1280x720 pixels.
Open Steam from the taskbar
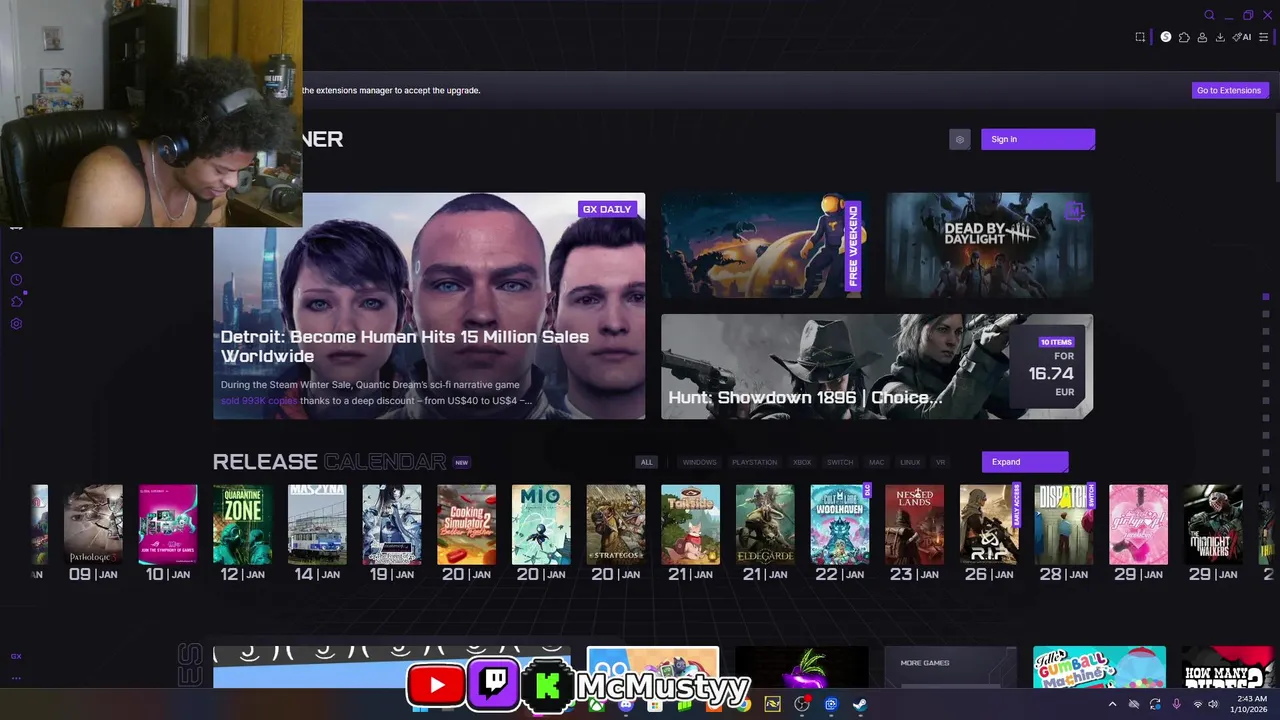pos(860,704)
